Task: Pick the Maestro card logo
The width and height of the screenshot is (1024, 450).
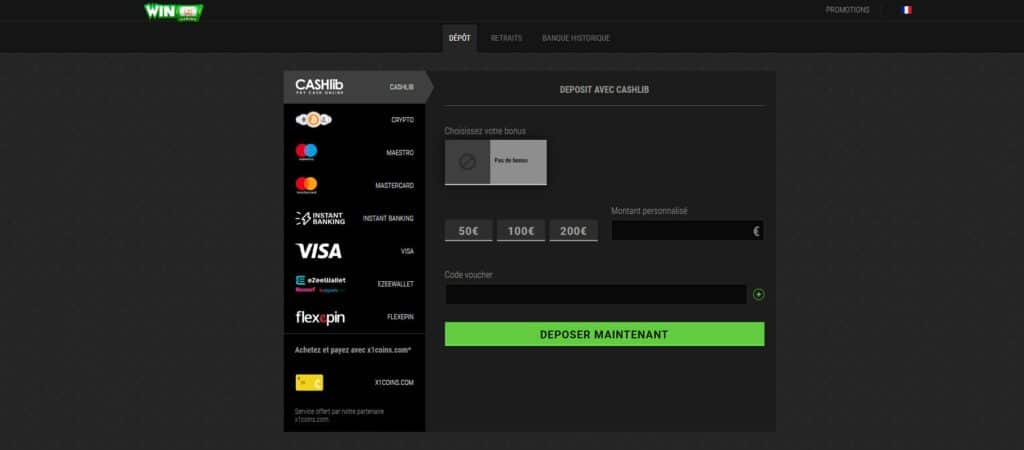Action: tap(306, 152)
